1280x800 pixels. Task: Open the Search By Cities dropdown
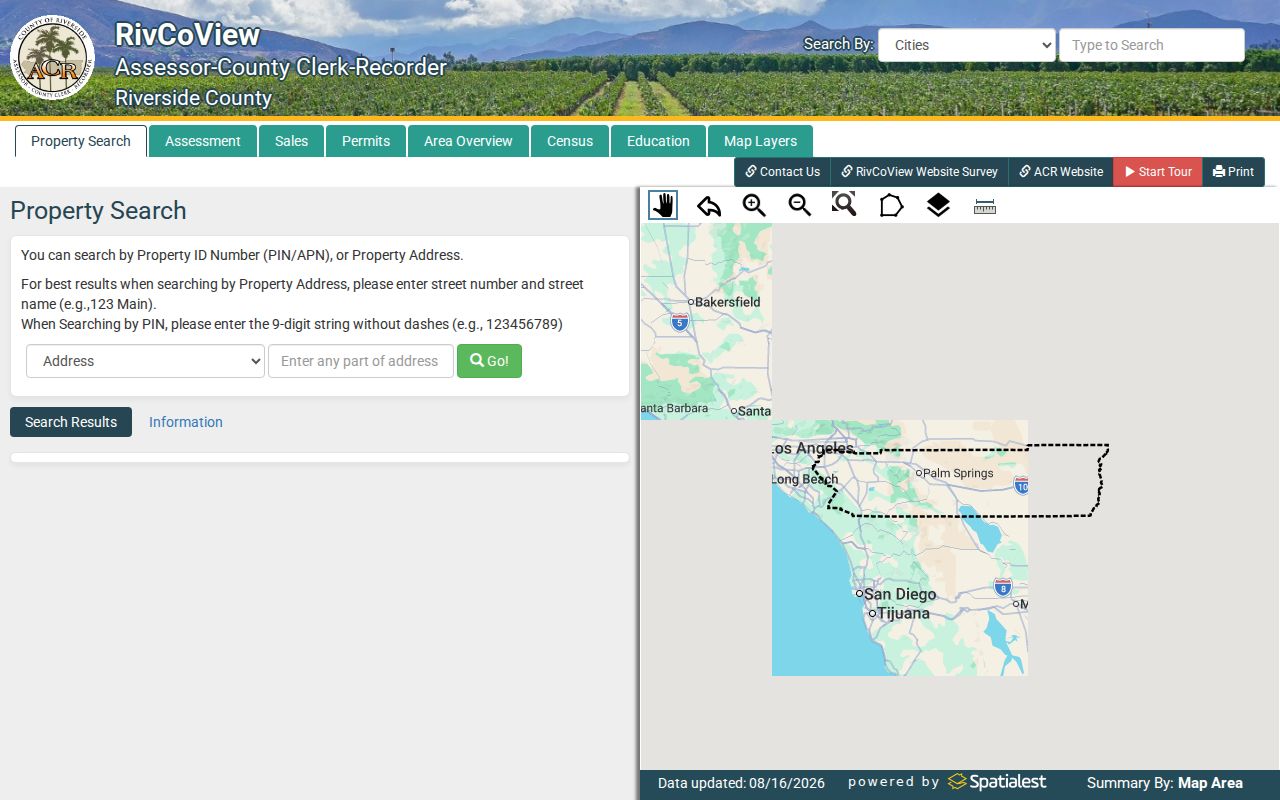tap(967, 45)
